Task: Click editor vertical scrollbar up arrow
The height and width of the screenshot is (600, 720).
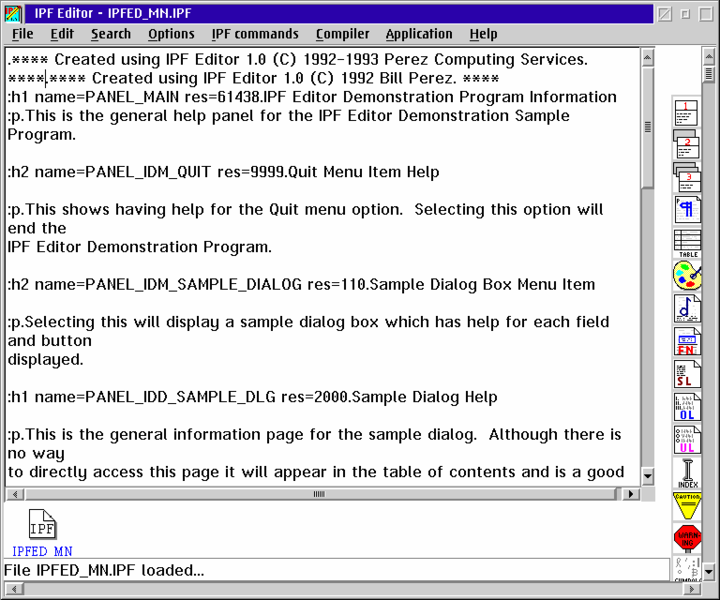Action: tap(647, 58)
